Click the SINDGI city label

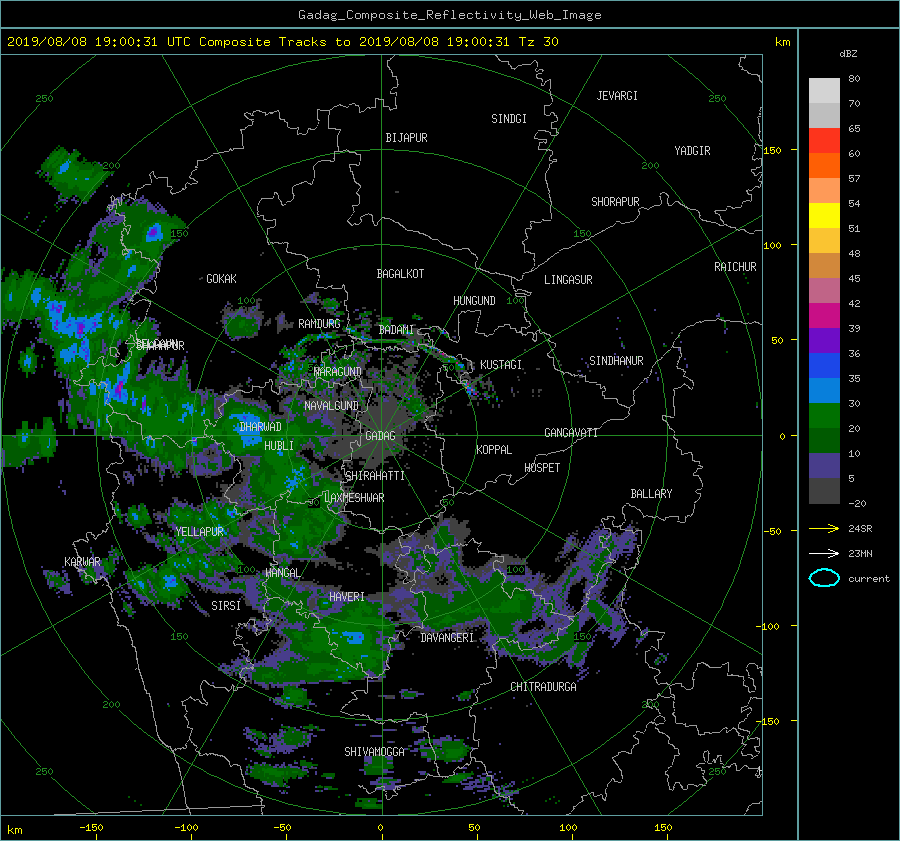tap(509, 119)
